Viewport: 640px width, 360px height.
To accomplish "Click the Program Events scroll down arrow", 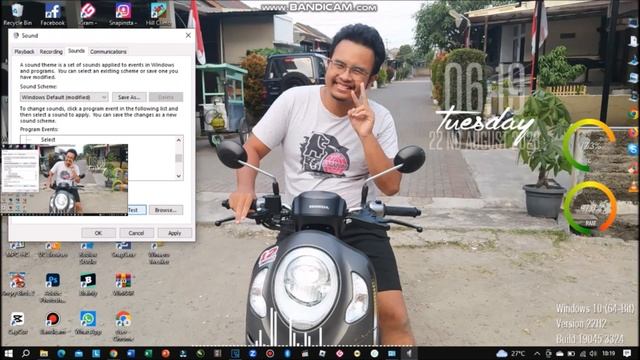I will point(179,176).
